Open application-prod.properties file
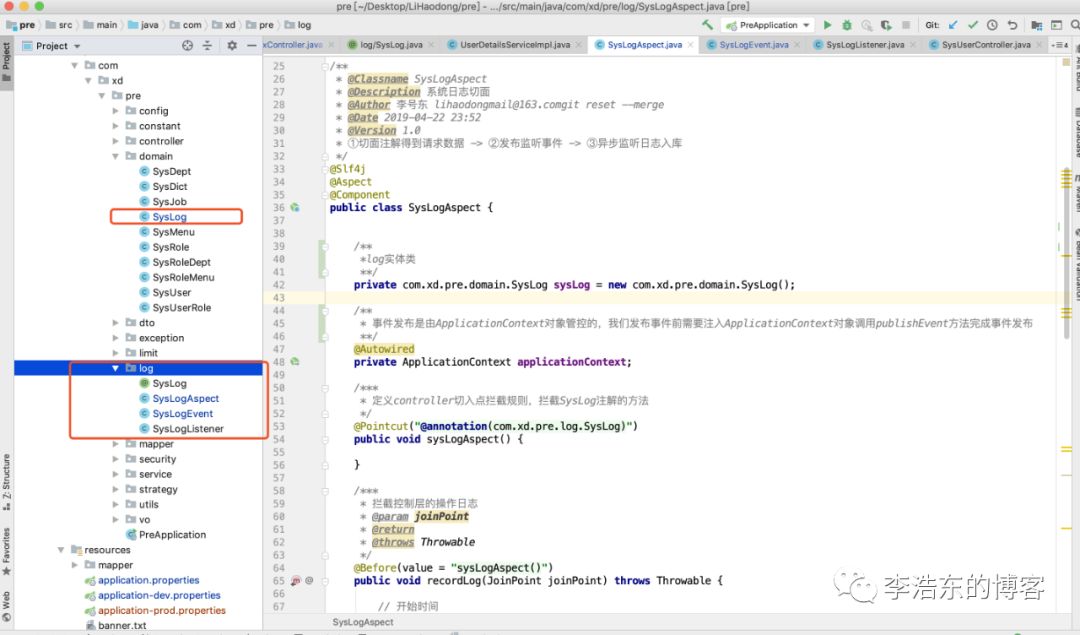 (x=162, y=611)
